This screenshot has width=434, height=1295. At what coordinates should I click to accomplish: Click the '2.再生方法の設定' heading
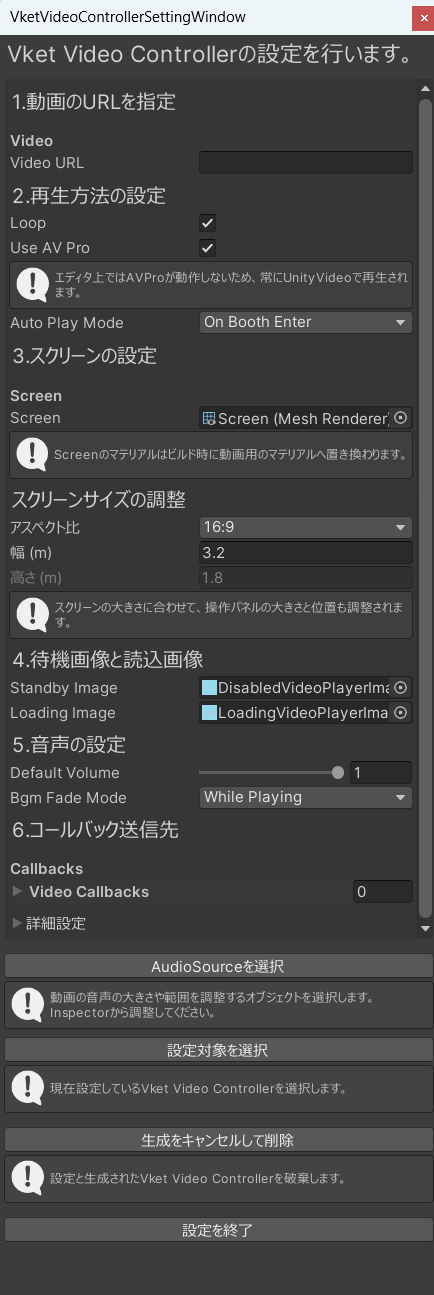[88, 196]
